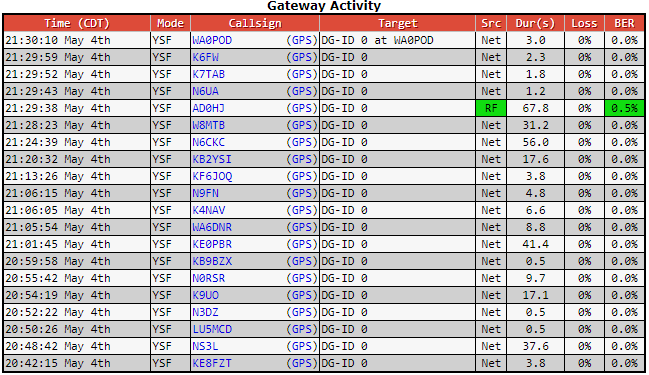Open the KB9BZX callsign link
The image size is (649, 375).
coord(212,261)
